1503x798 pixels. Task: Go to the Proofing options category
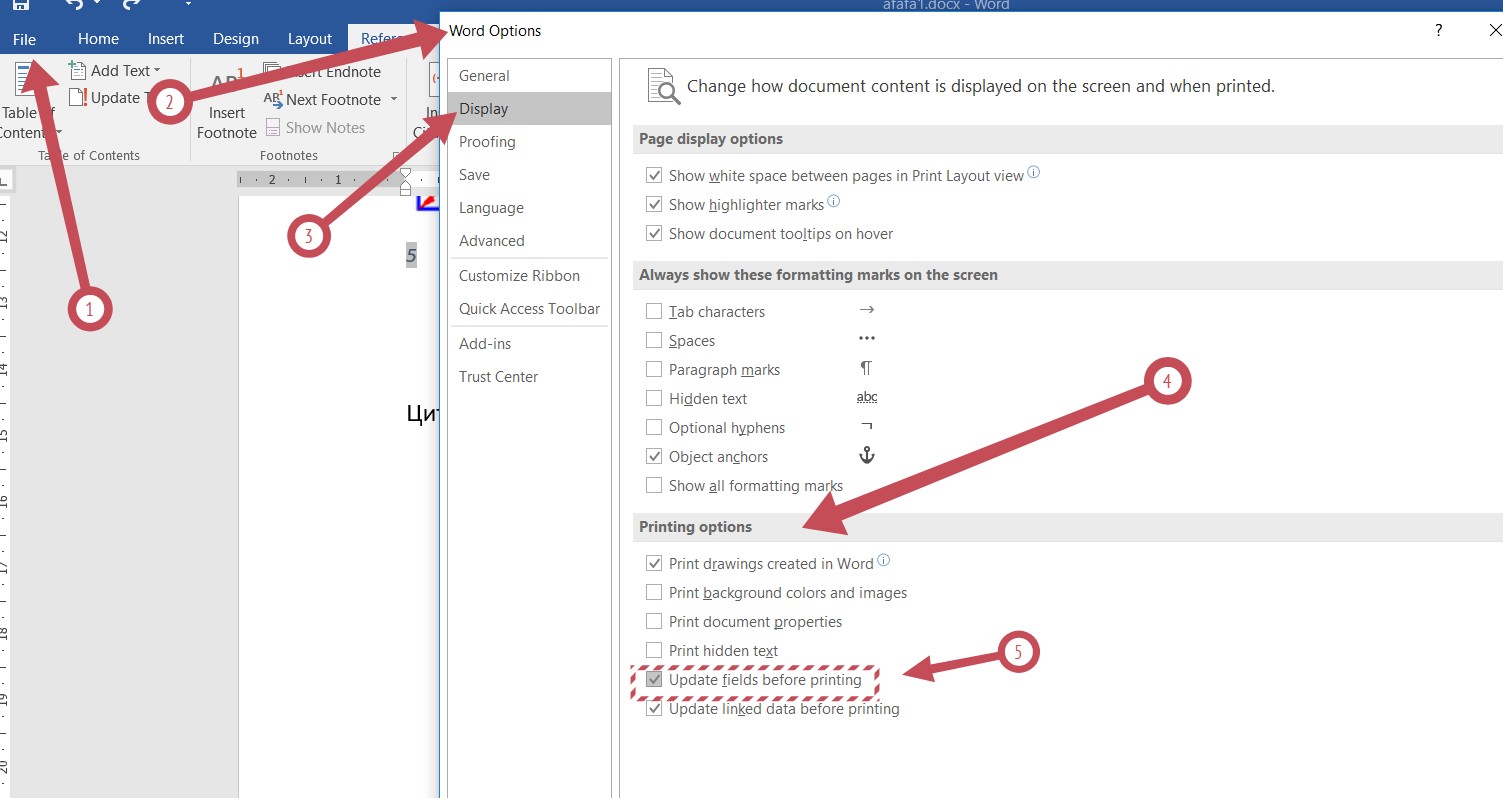[x=487, y=142]
